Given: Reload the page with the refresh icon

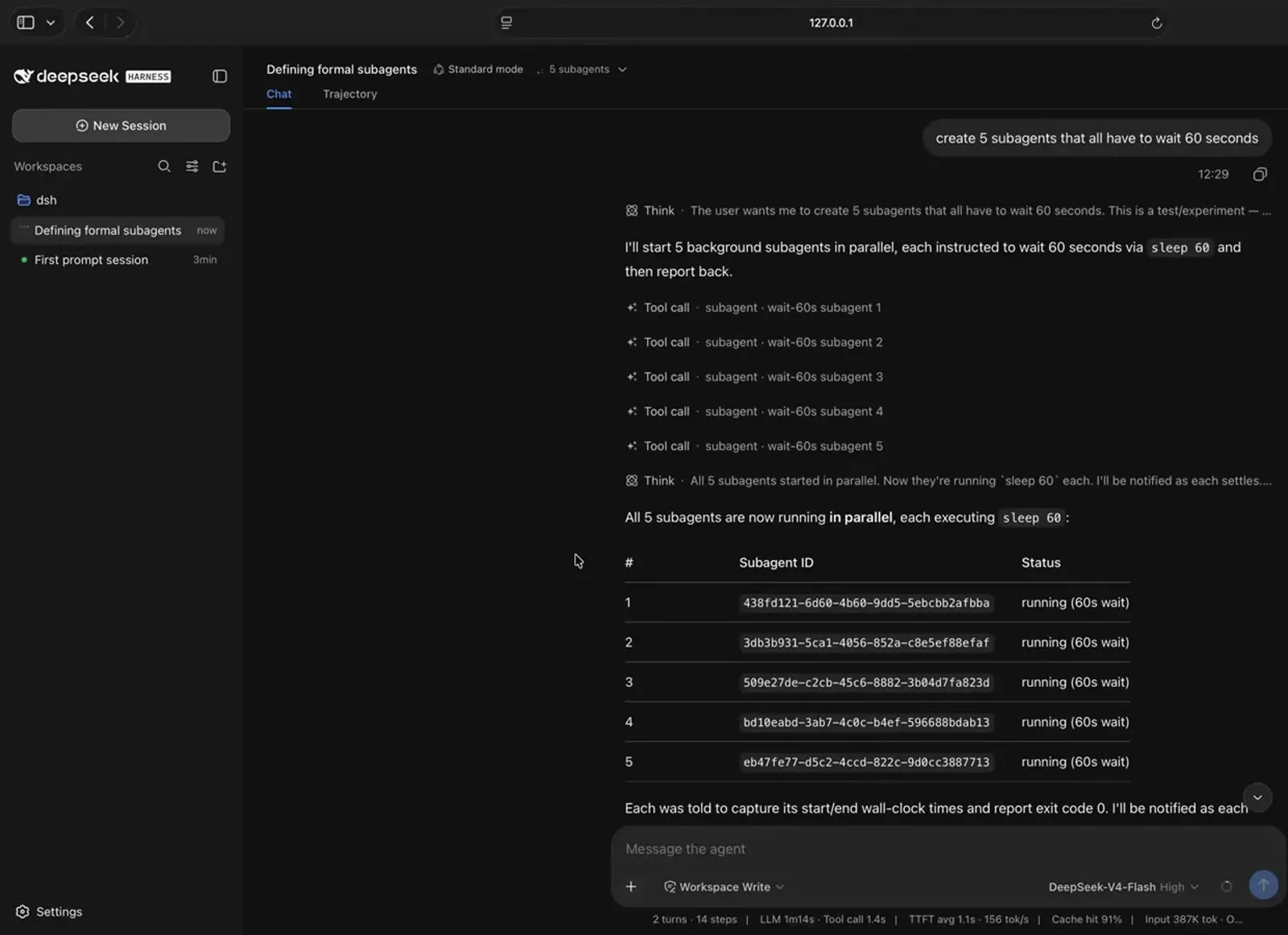Looking at the screenshot, I should click(1156, 23).
